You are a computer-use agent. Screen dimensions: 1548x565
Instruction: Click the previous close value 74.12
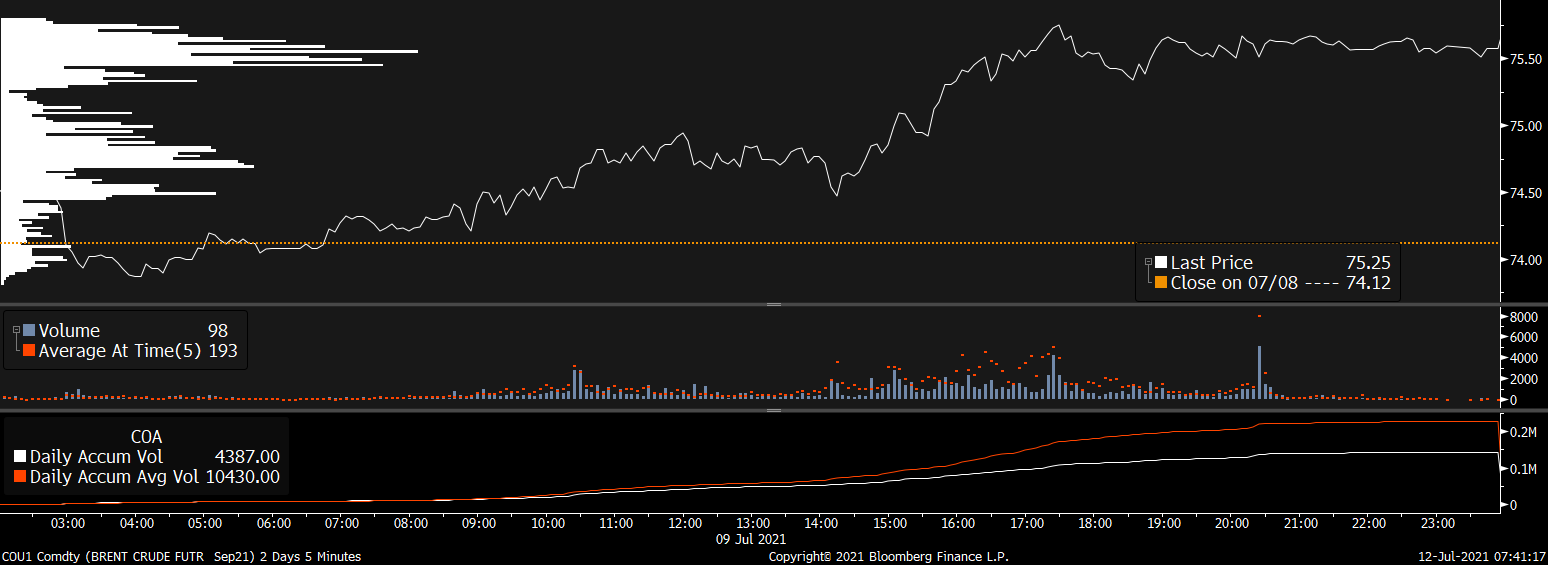1369,283
